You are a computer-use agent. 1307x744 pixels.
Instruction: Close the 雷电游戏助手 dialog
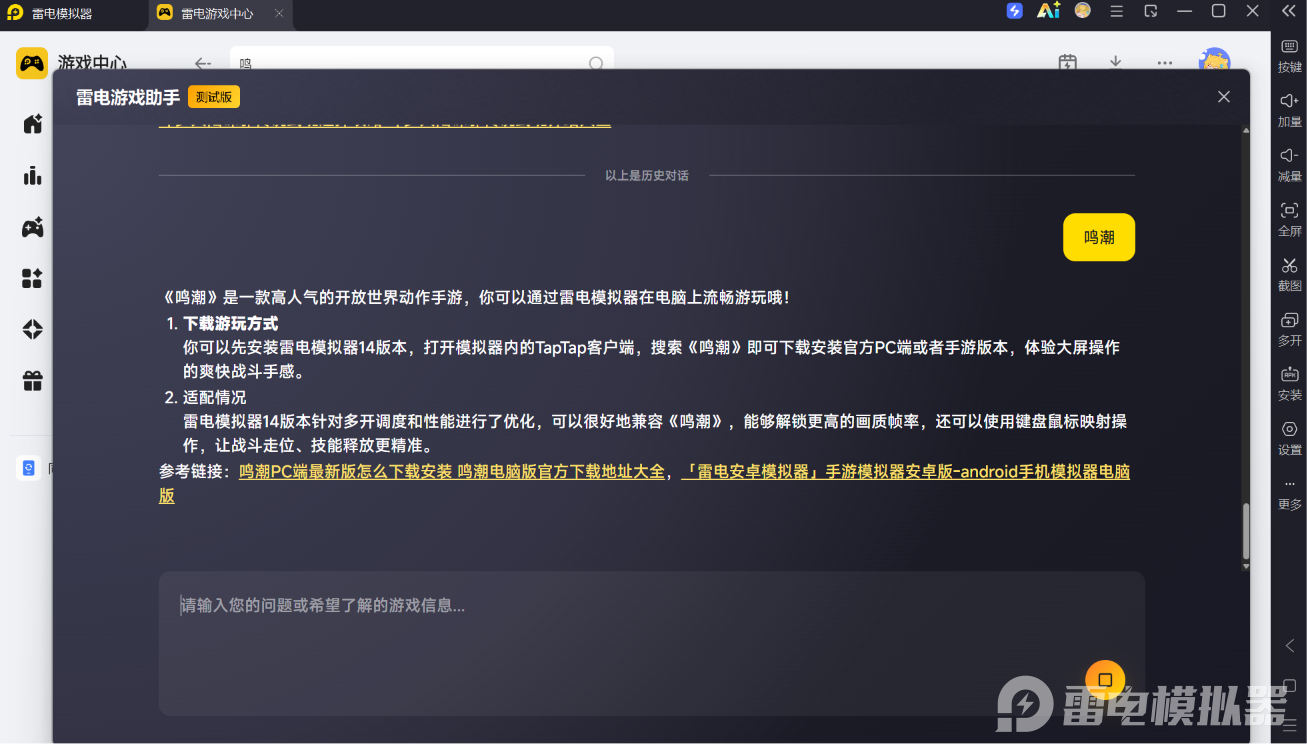point(1224,97)
